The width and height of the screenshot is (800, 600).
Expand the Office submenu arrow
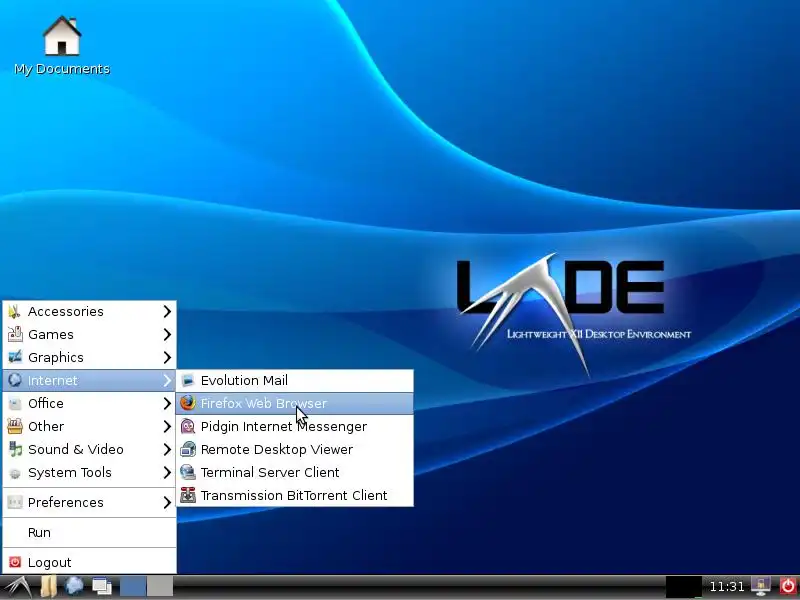click(x=167, y=403)
